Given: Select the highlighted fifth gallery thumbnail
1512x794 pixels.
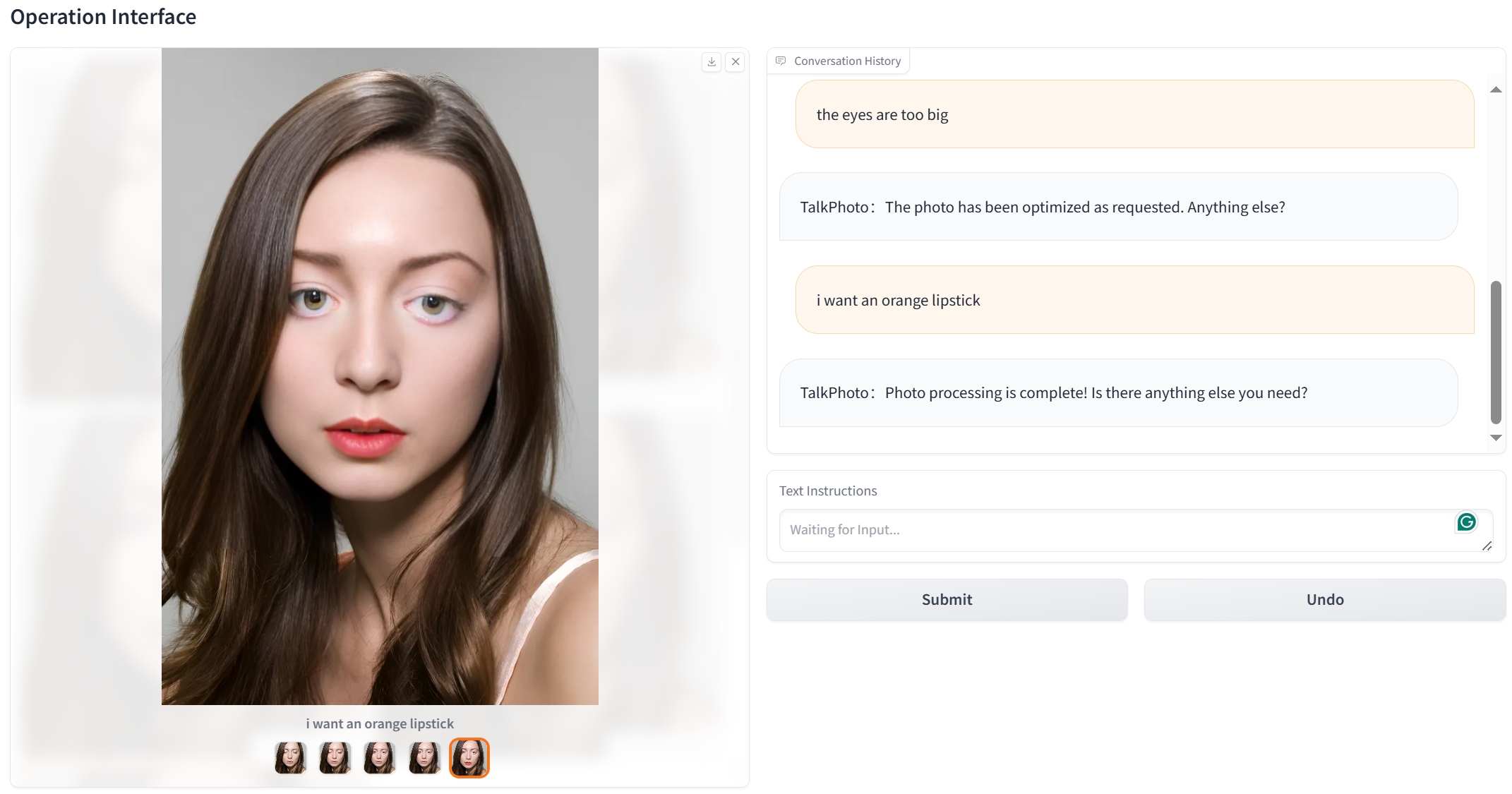Looking at the screenshot, I should 469,758.
